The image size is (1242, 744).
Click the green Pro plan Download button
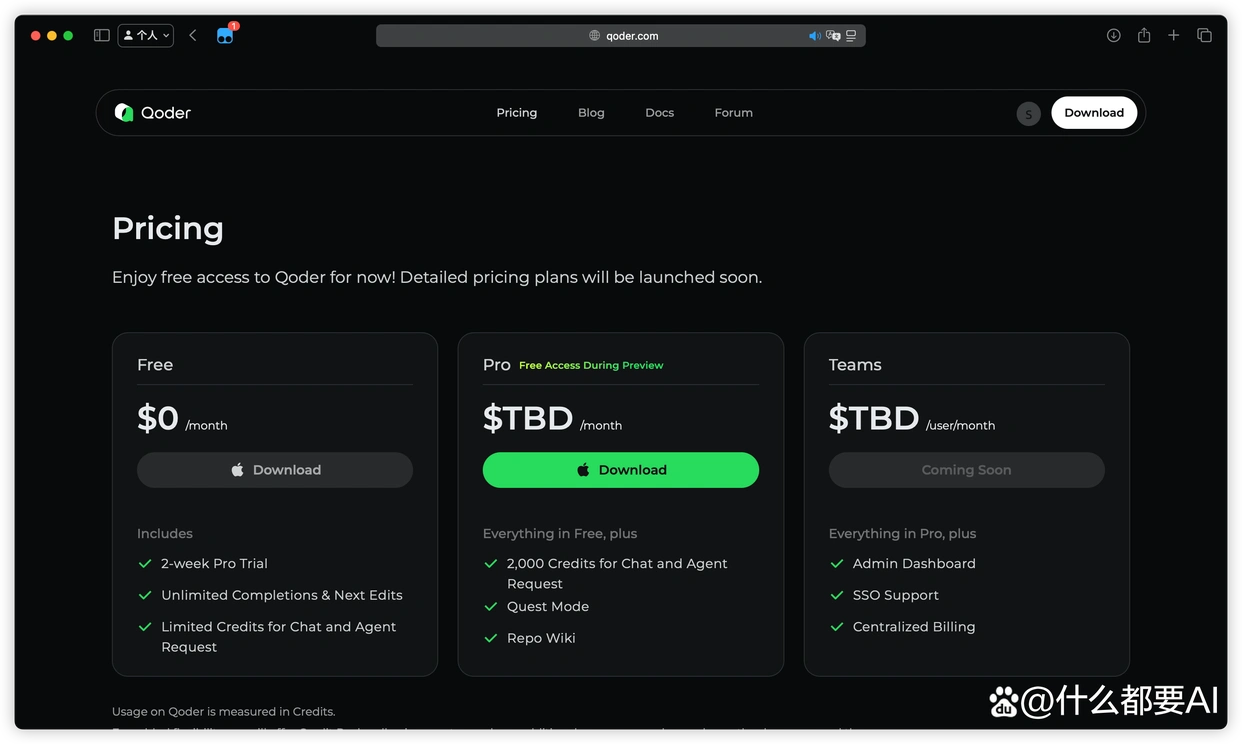click(620, 470)
